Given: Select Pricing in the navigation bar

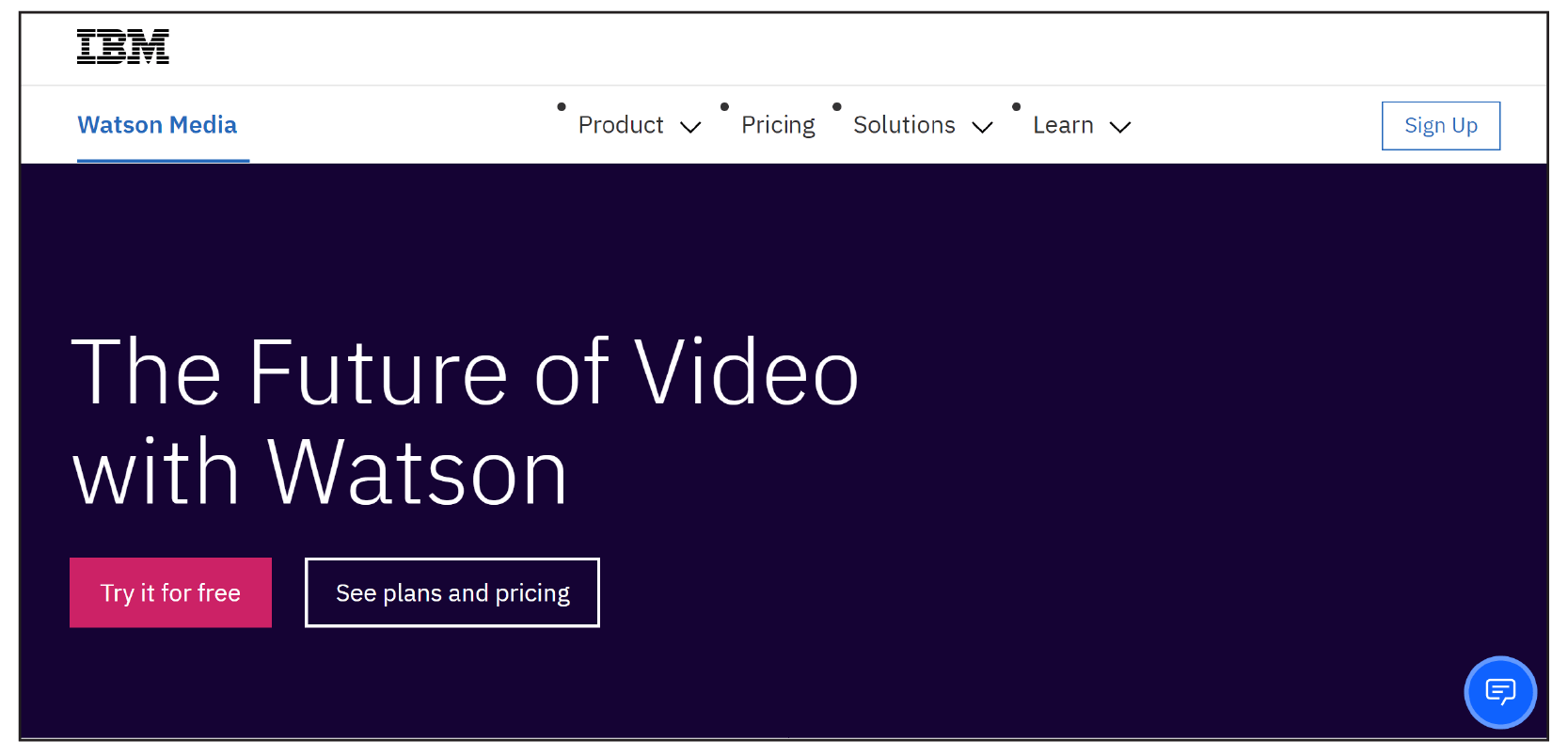Looking at the screenshot, I should click(x=778, y=124).
